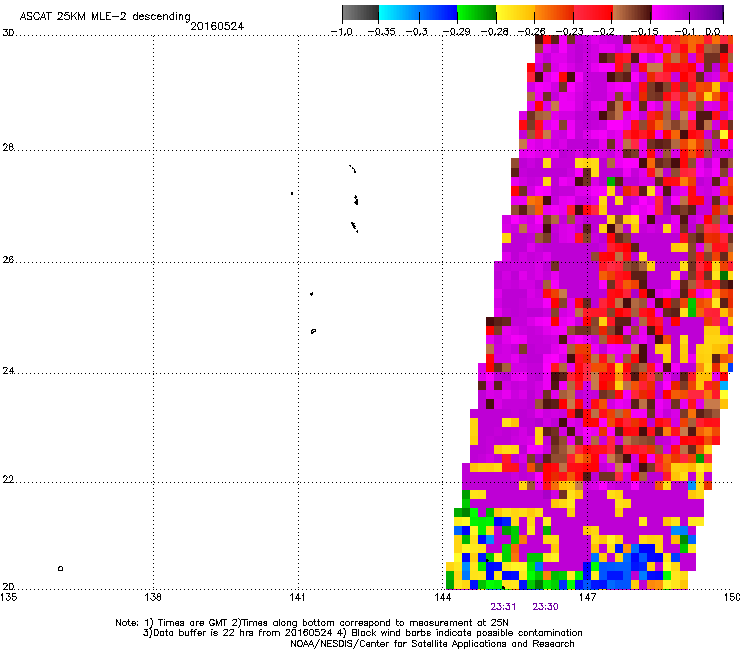Click the gray segment of the color bar

point(360,13)
